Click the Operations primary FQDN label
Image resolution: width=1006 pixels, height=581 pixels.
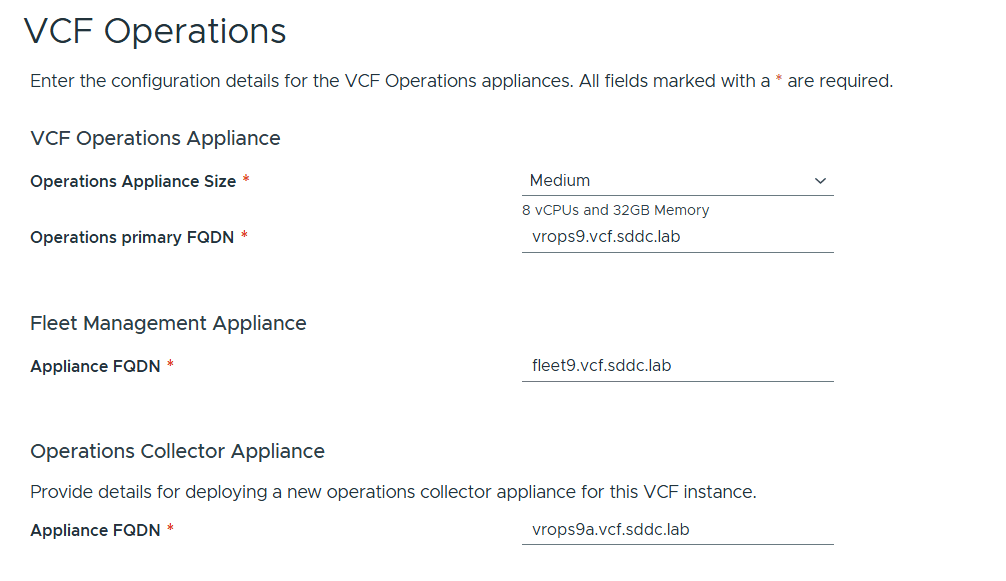132,237
